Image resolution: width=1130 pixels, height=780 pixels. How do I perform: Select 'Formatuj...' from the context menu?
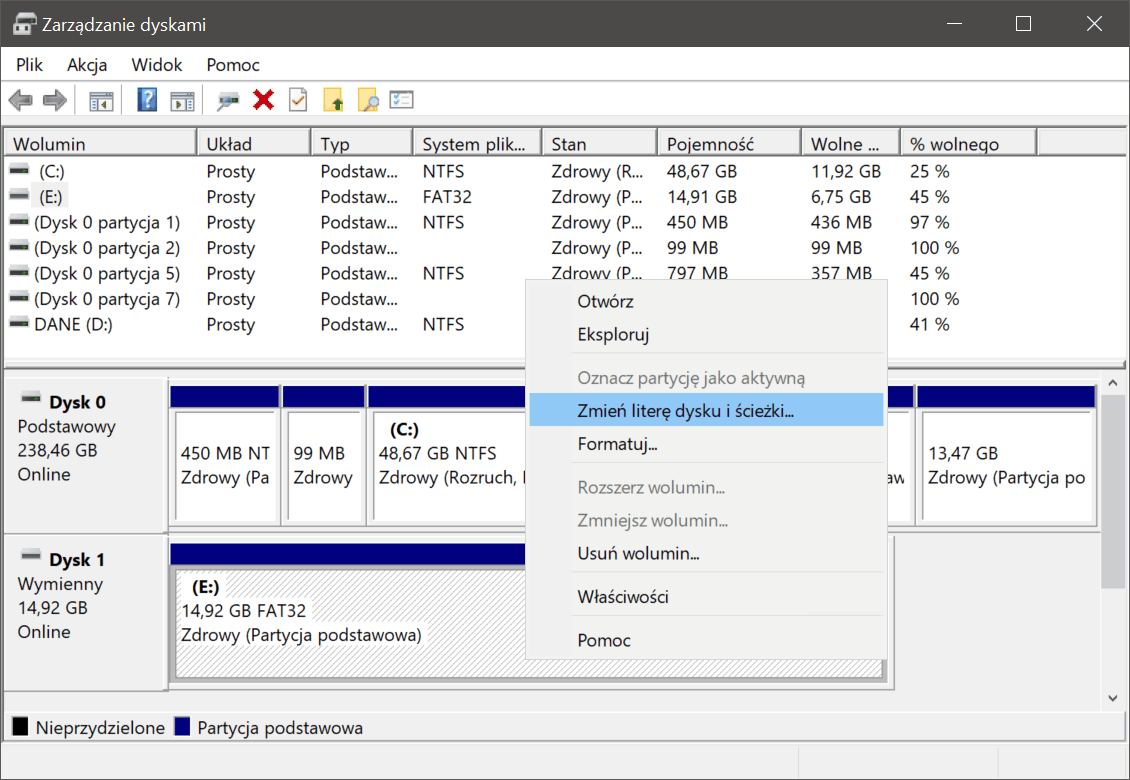[617, 443]
